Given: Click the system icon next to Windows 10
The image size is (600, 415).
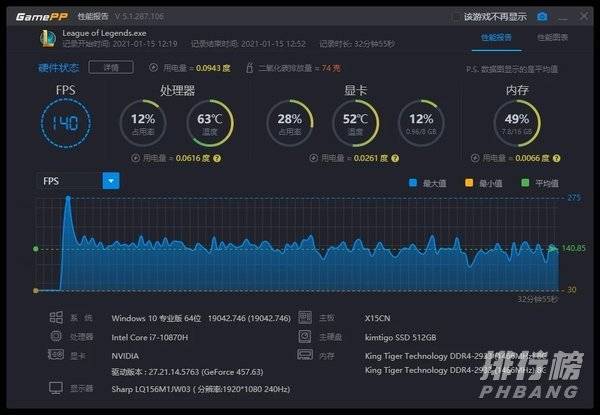Looking at the screenshot, I should (56, 317).
